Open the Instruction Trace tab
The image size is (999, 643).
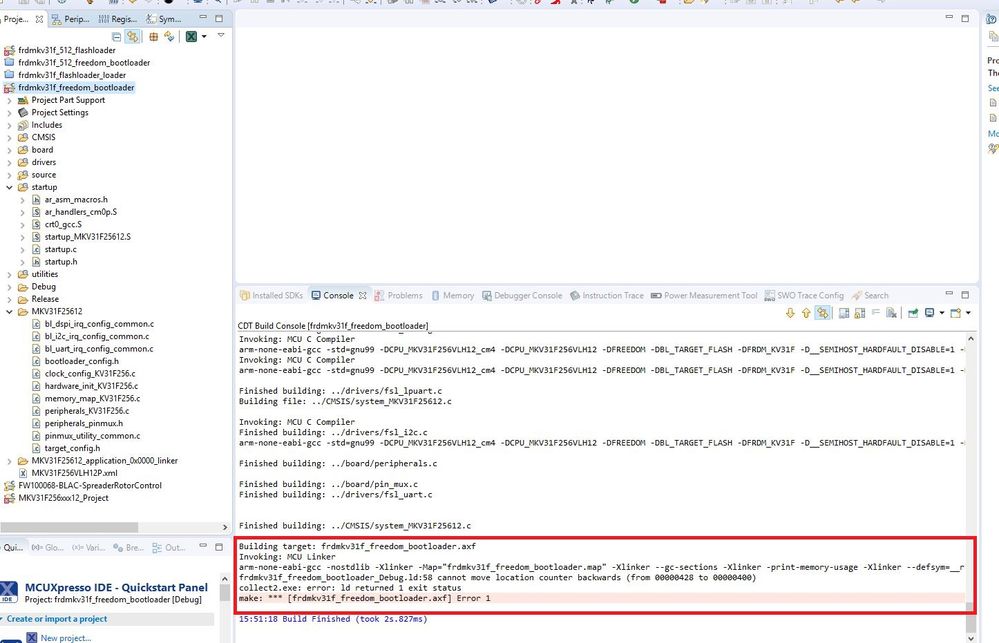(607, 296)
